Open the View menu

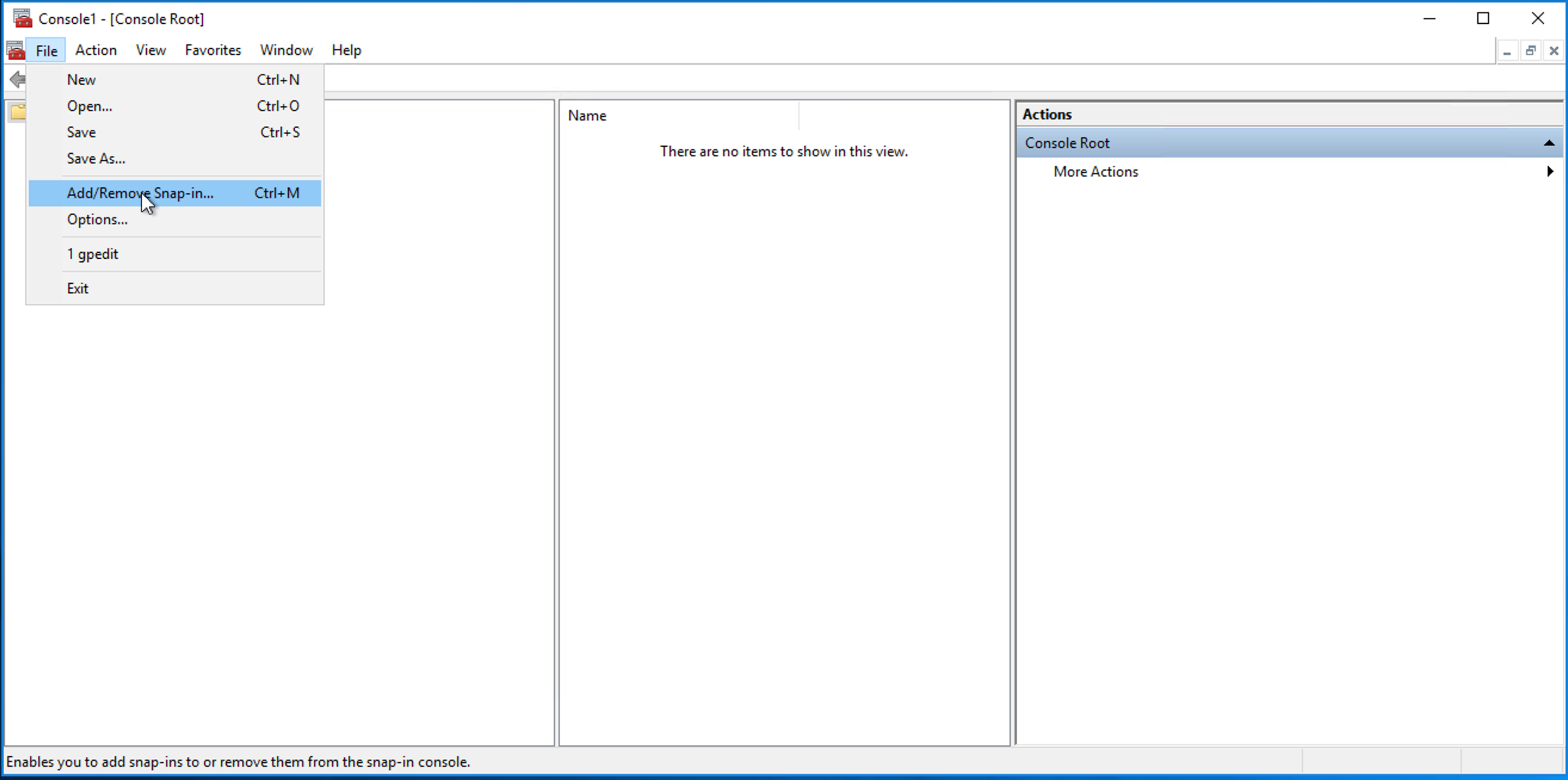coord(150,50)
